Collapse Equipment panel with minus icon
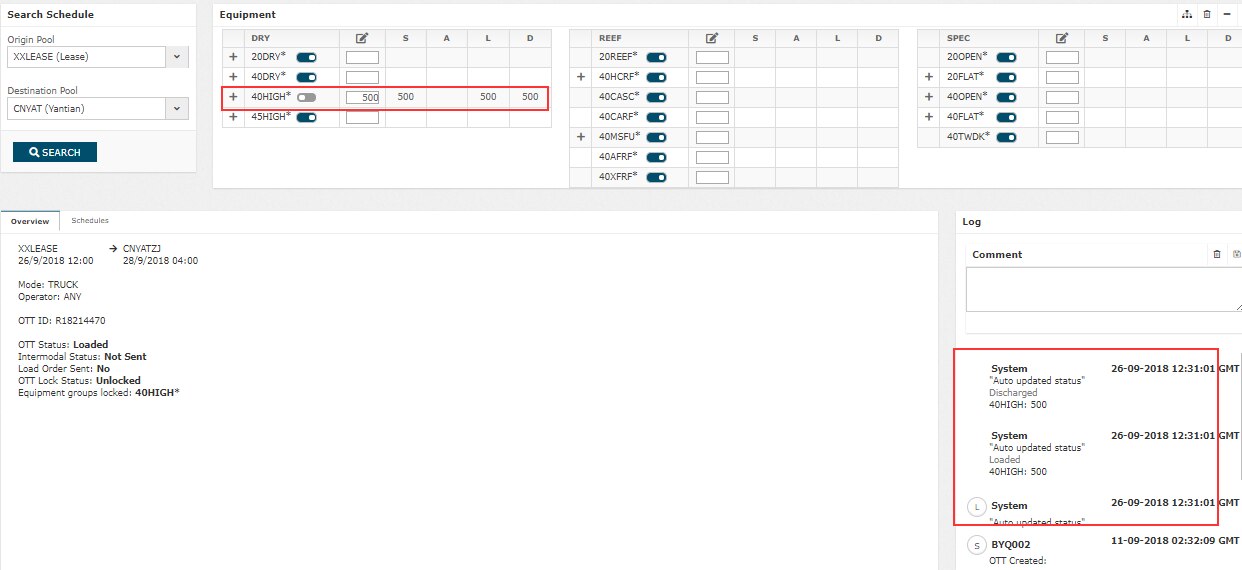The image size is (1242, 570). tap(1227, 15)
